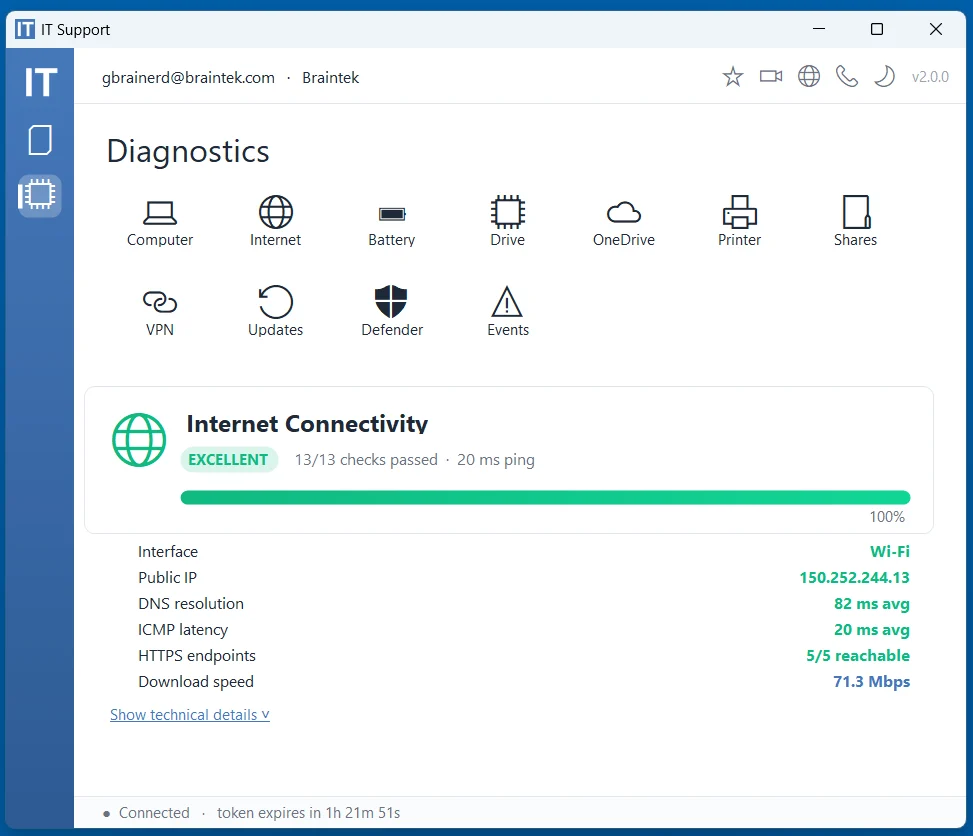Minimize the IT Support window
The width and height of the screenshot is (973, 836).
(818, 29)
